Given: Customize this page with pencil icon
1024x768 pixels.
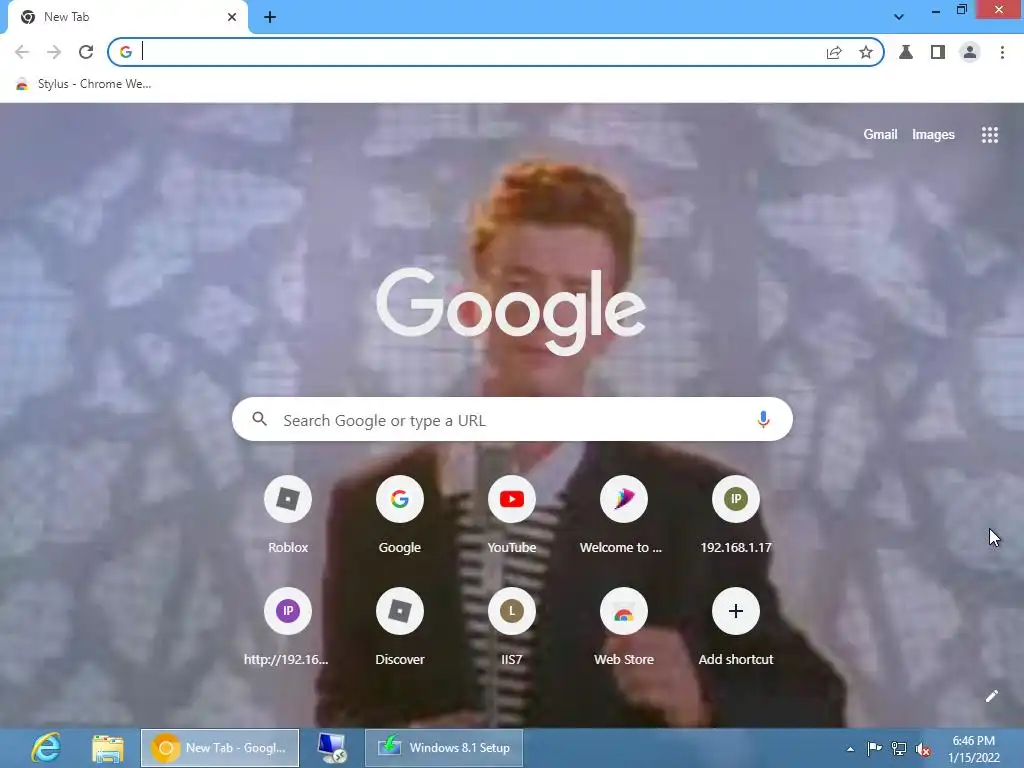Looking at the screenshot, I should [x=991, y=696].
